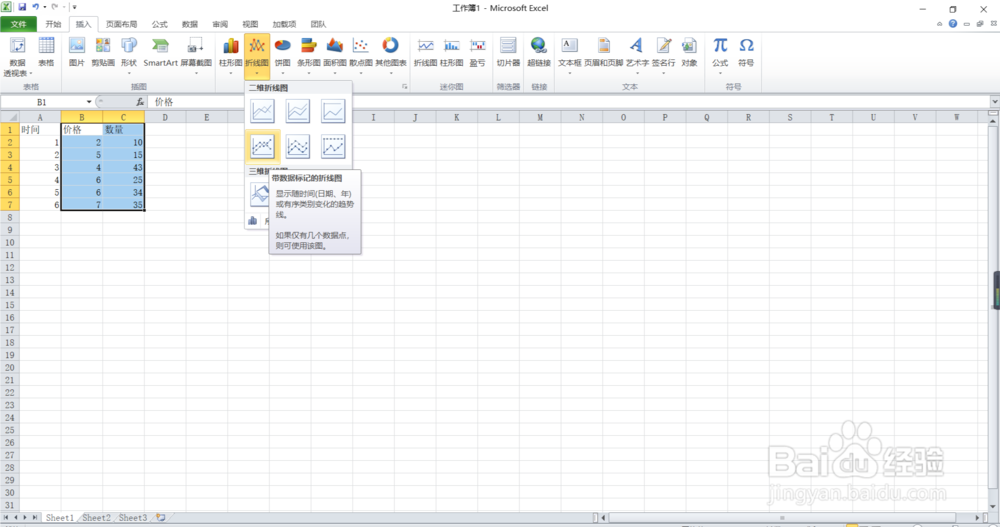Click the Save icon in quick access toolbar
Viewport: 1000px width, 527px height.
point(22,7)
